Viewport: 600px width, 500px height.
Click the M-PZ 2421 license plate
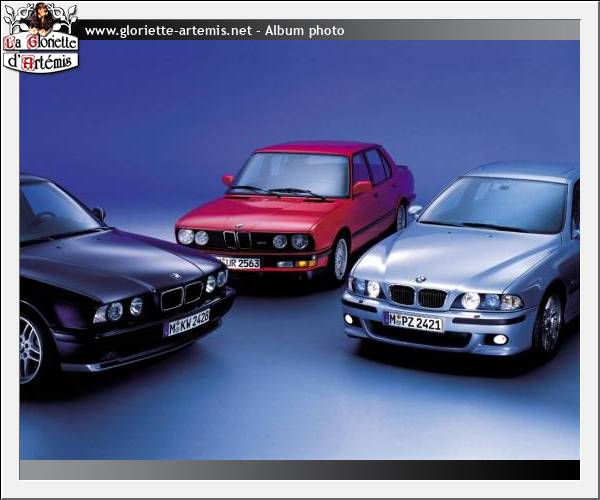[413, 322]
